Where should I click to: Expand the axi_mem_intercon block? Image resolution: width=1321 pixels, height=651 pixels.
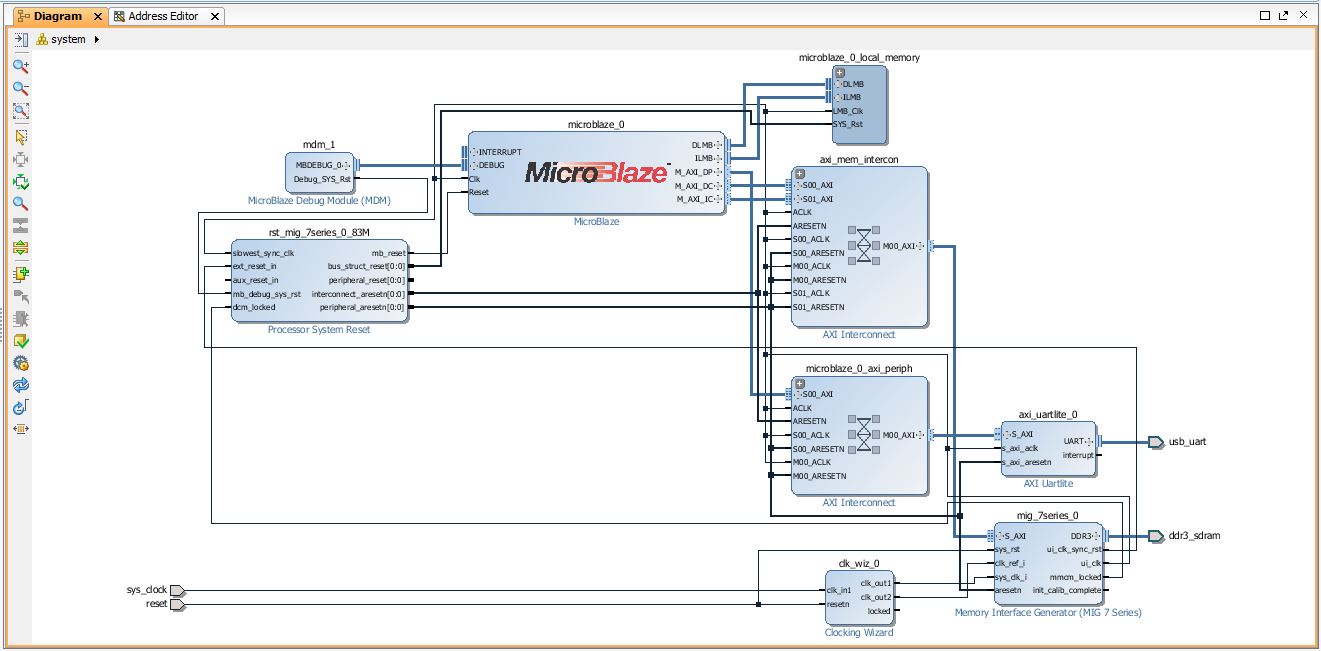[799, 173]
